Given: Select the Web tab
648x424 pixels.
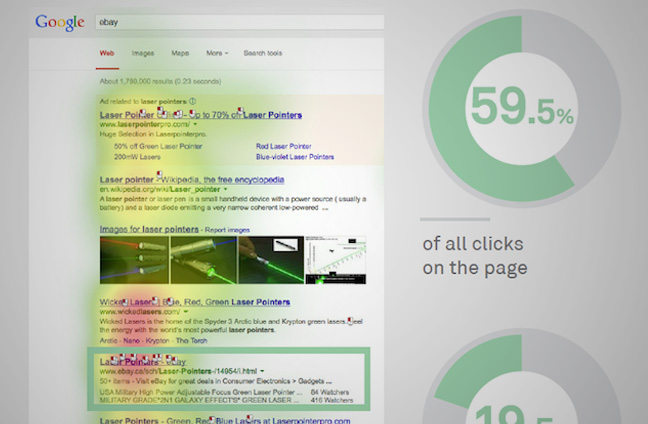Looking at the screenshot, I should click(x=107, y=53).
